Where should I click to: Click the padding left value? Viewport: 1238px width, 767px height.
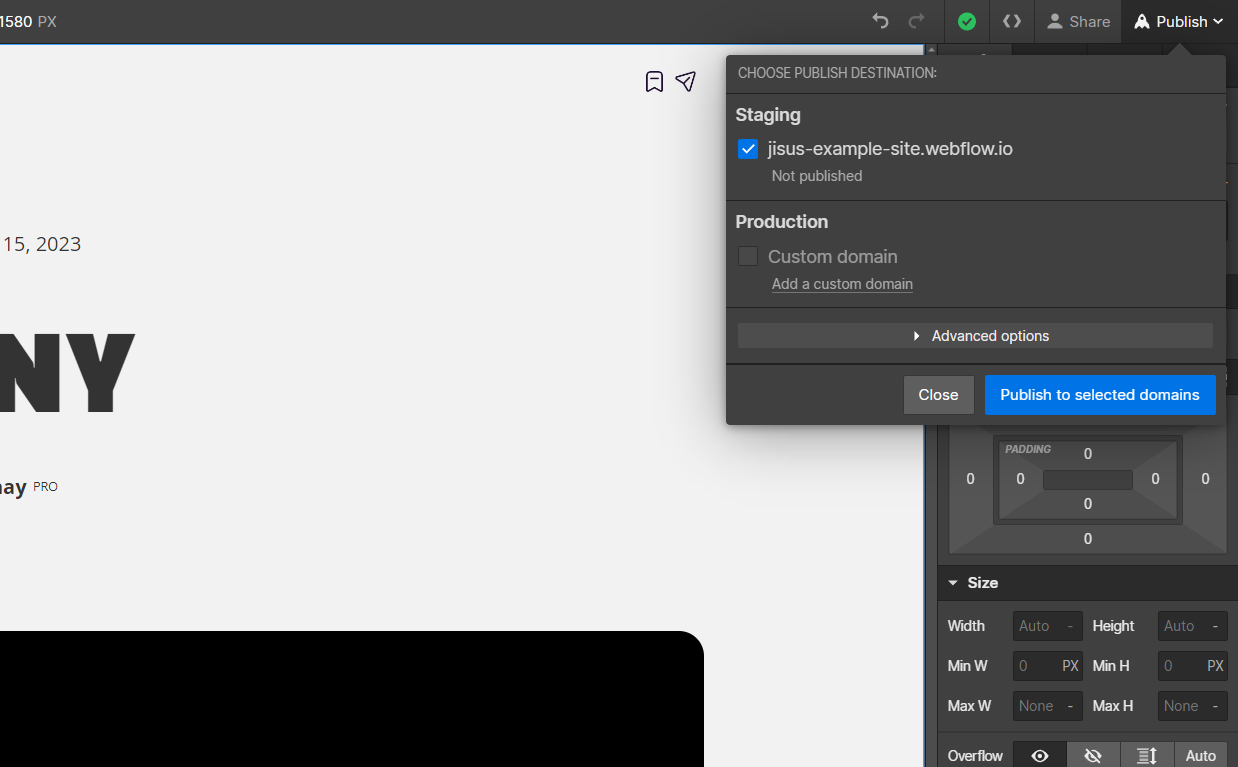(x=1020, y=479)
